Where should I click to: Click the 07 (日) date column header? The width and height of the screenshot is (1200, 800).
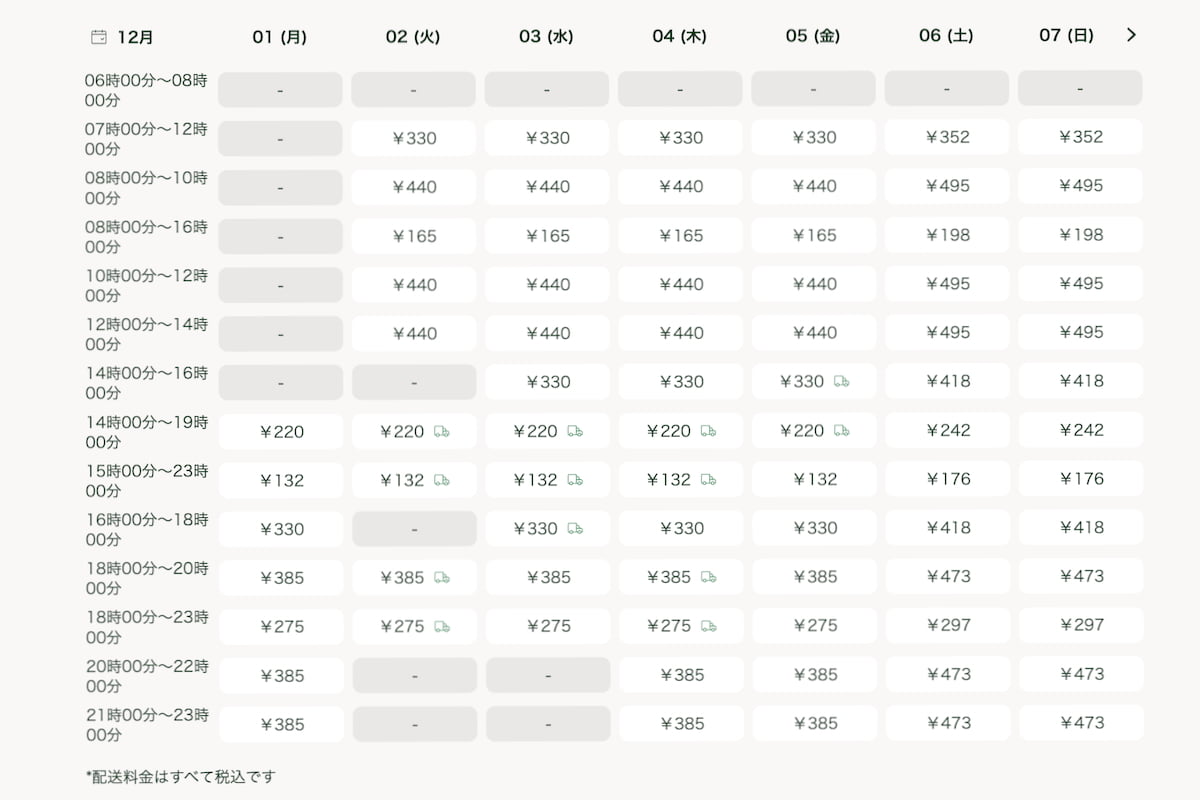click(x=1066, y=36)
